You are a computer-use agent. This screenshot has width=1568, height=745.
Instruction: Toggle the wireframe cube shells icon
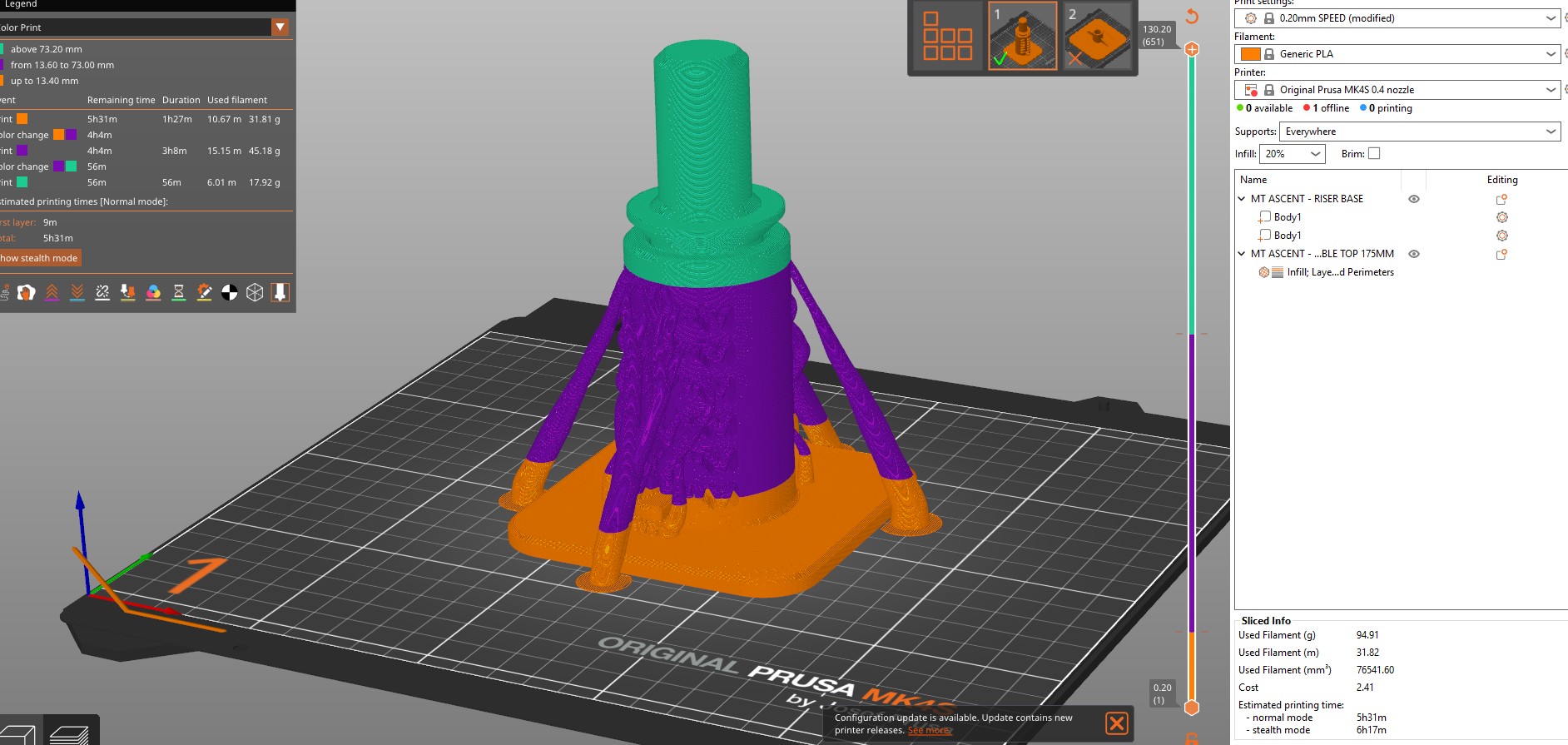[255, 292]
